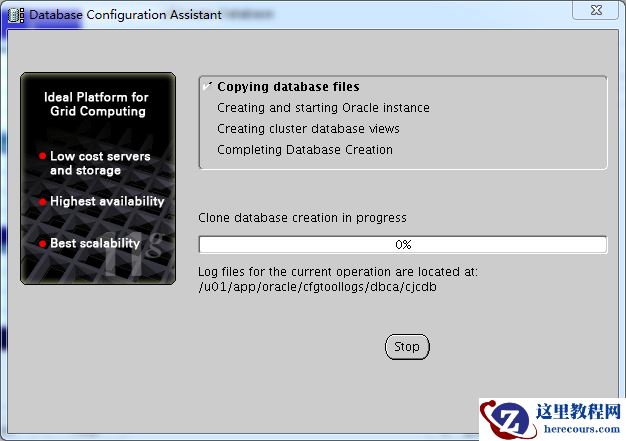
Task: Click the 0% progress bar
Action: [x=403, y=245]
